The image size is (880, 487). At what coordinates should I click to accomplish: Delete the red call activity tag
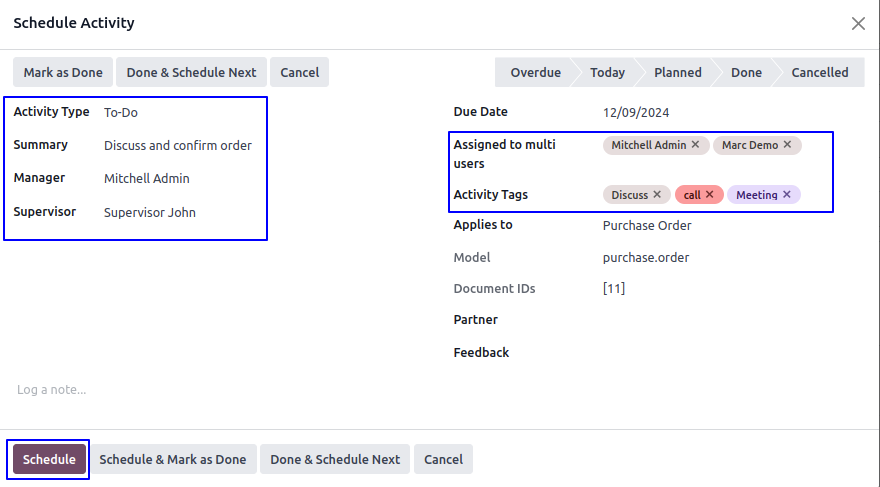tap(710, 195)
